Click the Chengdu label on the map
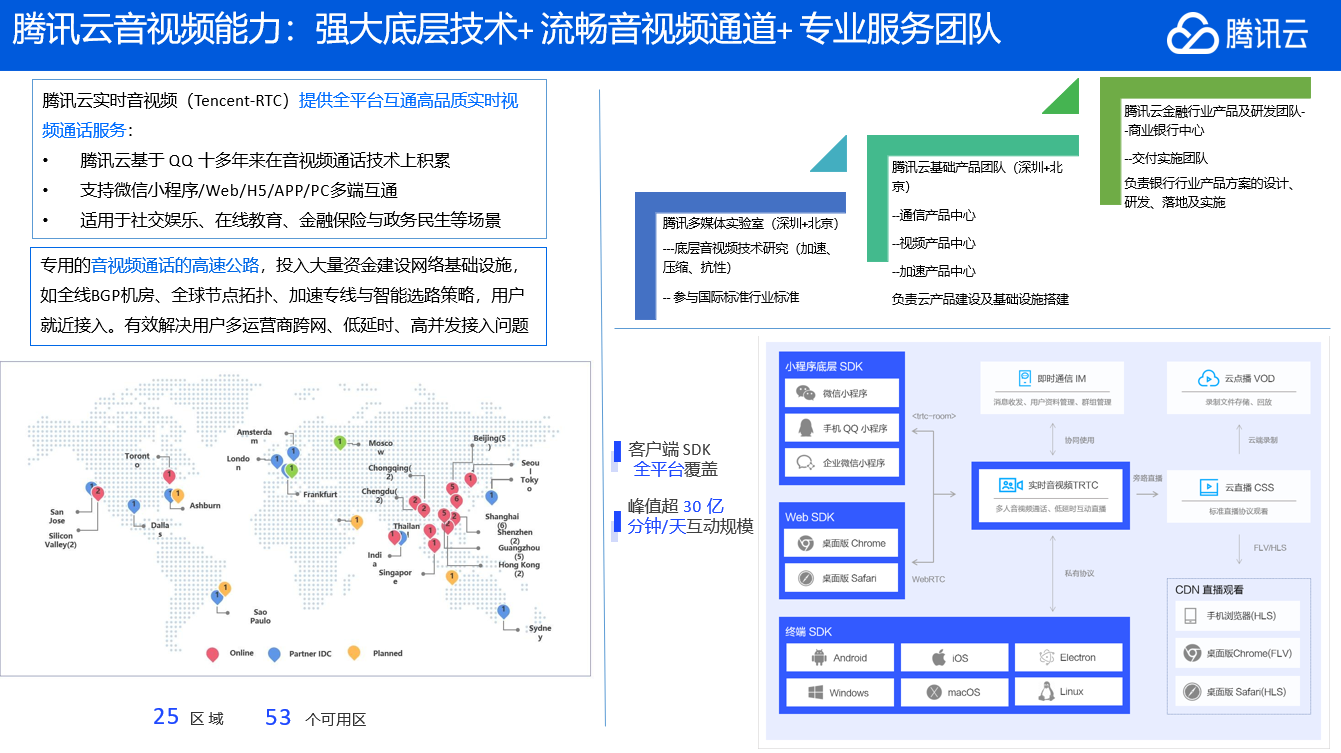The height and width of the screenshot is (753, 1341). point(380,496)
